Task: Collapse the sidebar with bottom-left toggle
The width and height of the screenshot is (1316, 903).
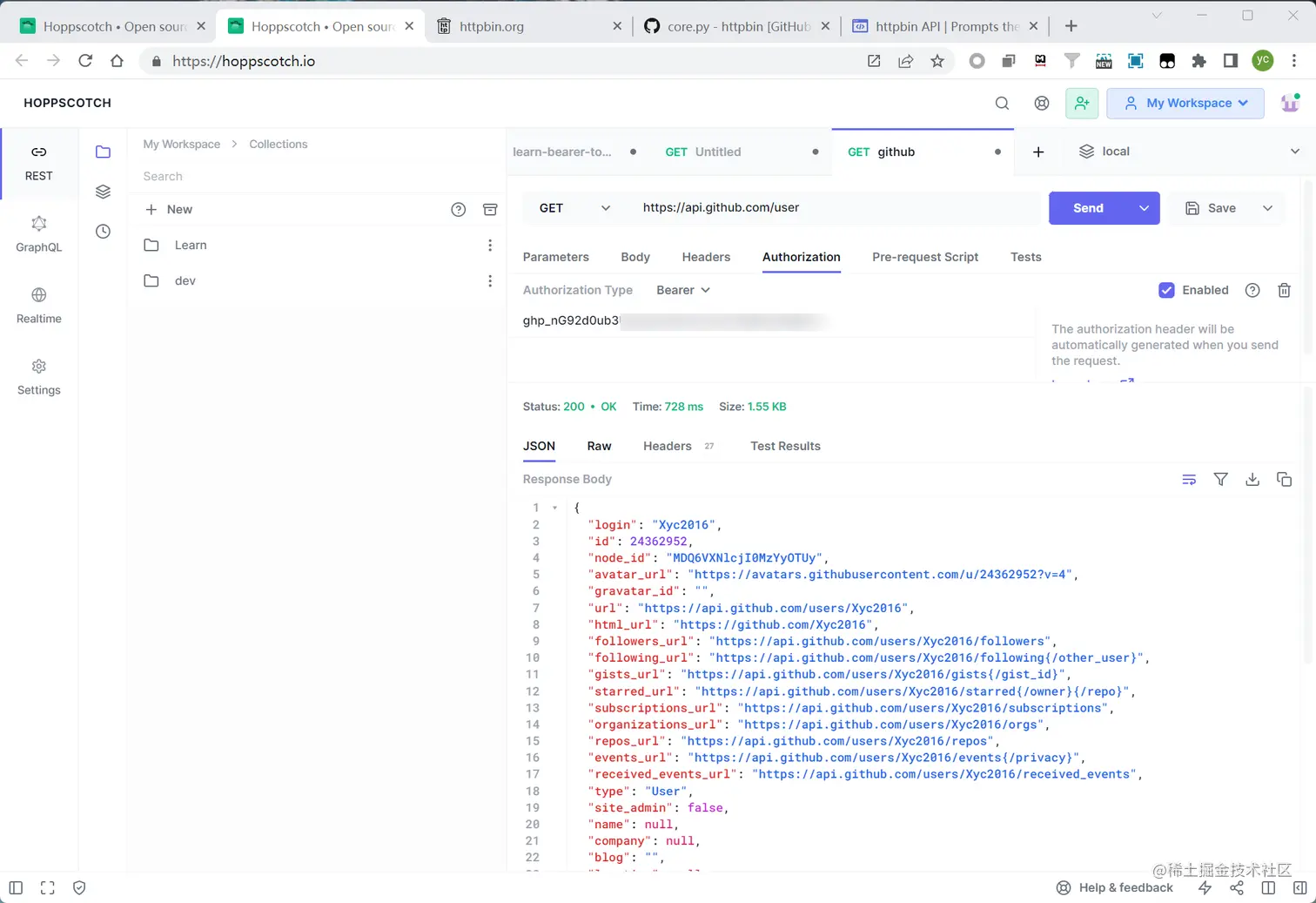Action: [16, 887]
